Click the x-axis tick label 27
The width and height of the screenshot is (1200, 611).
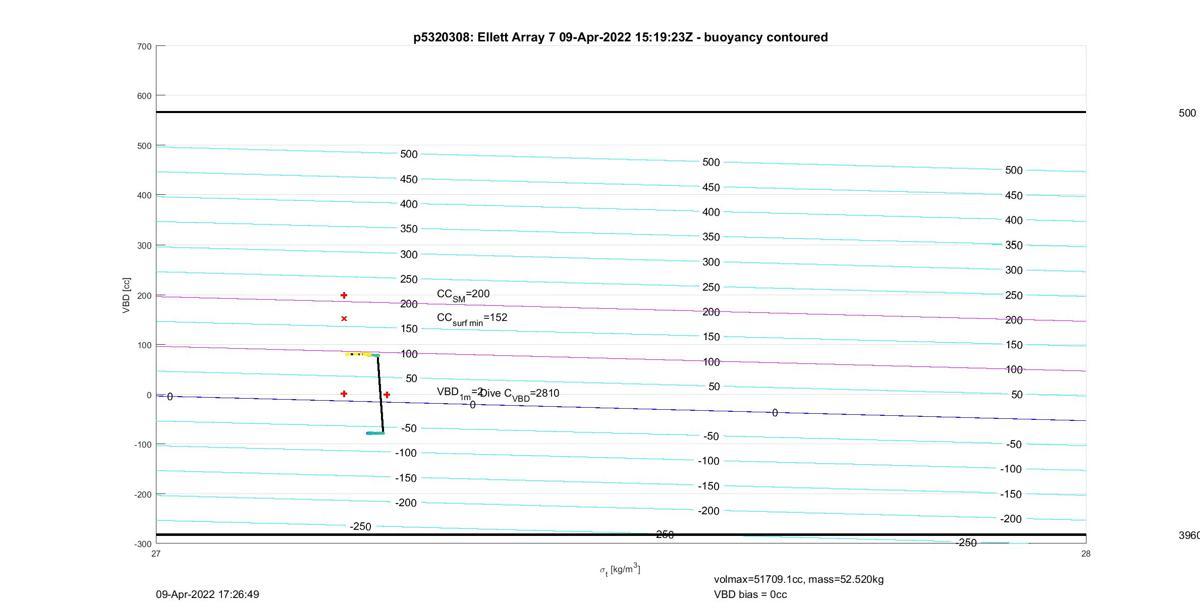156,553
